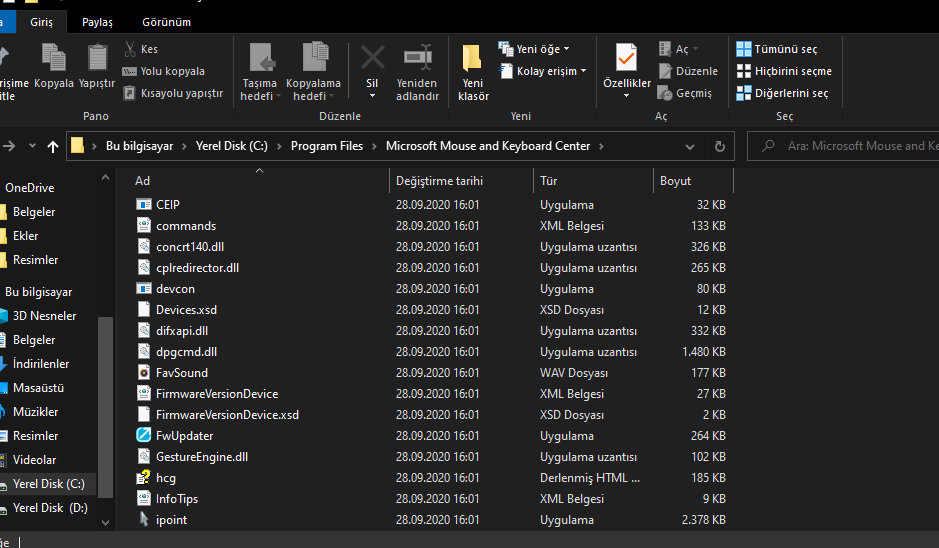
Task: Expand the address bar history dropdown chevron
Action: [x=691, y=146]
